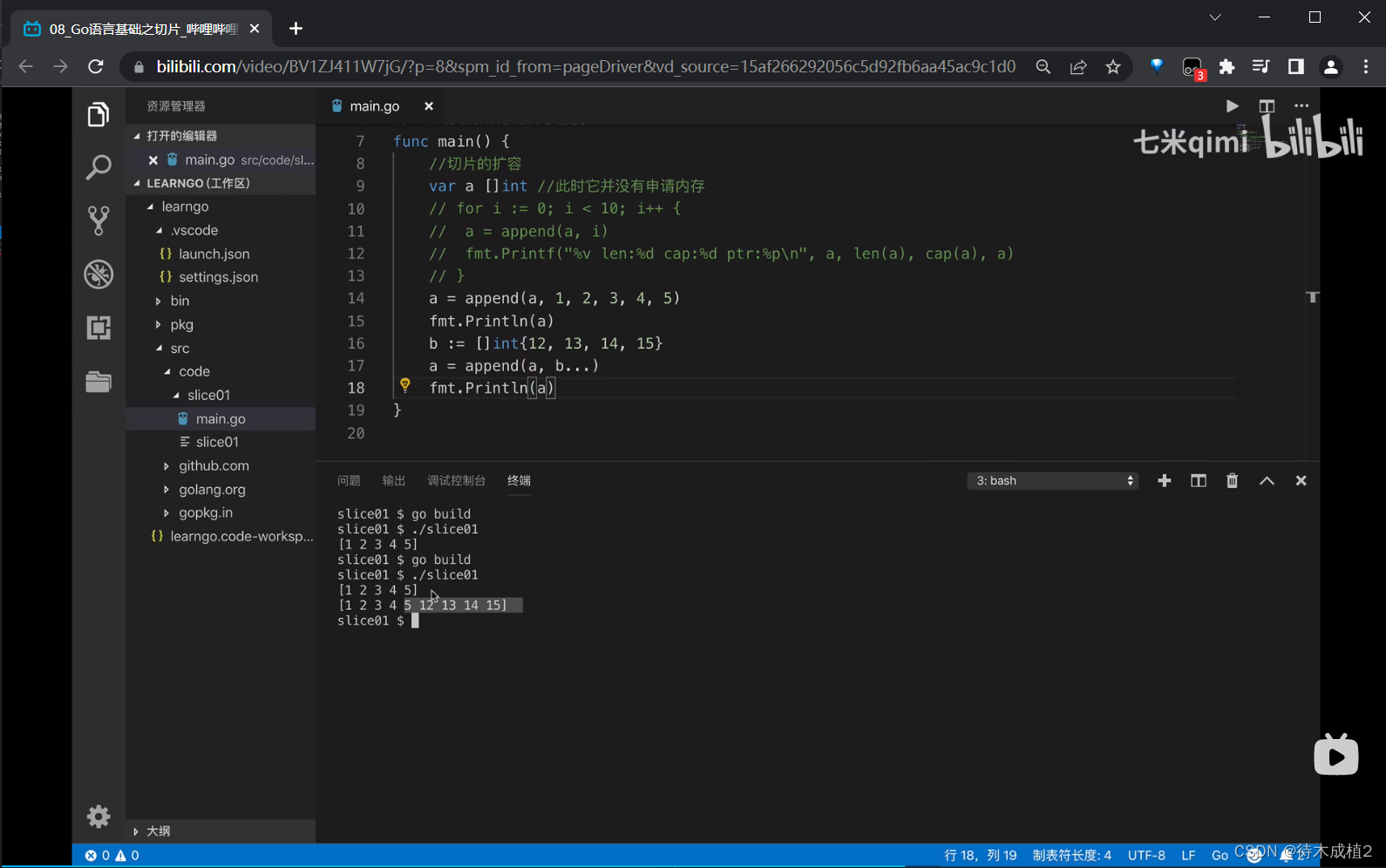
Task: Click the line and column indicator
Action: [x=981, y=856]
